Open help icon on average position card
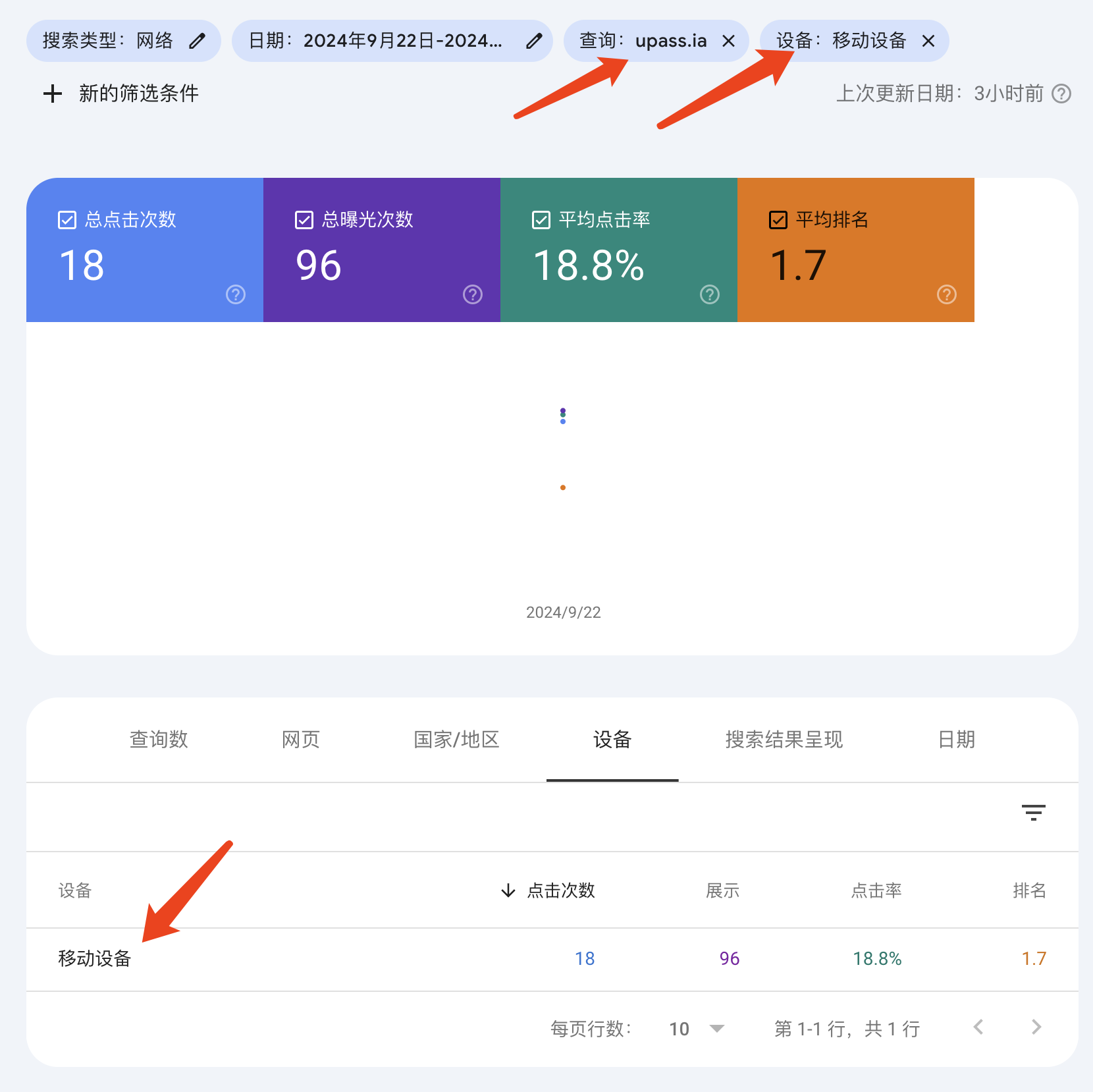1093x1092 pixels. coord(947,294)
